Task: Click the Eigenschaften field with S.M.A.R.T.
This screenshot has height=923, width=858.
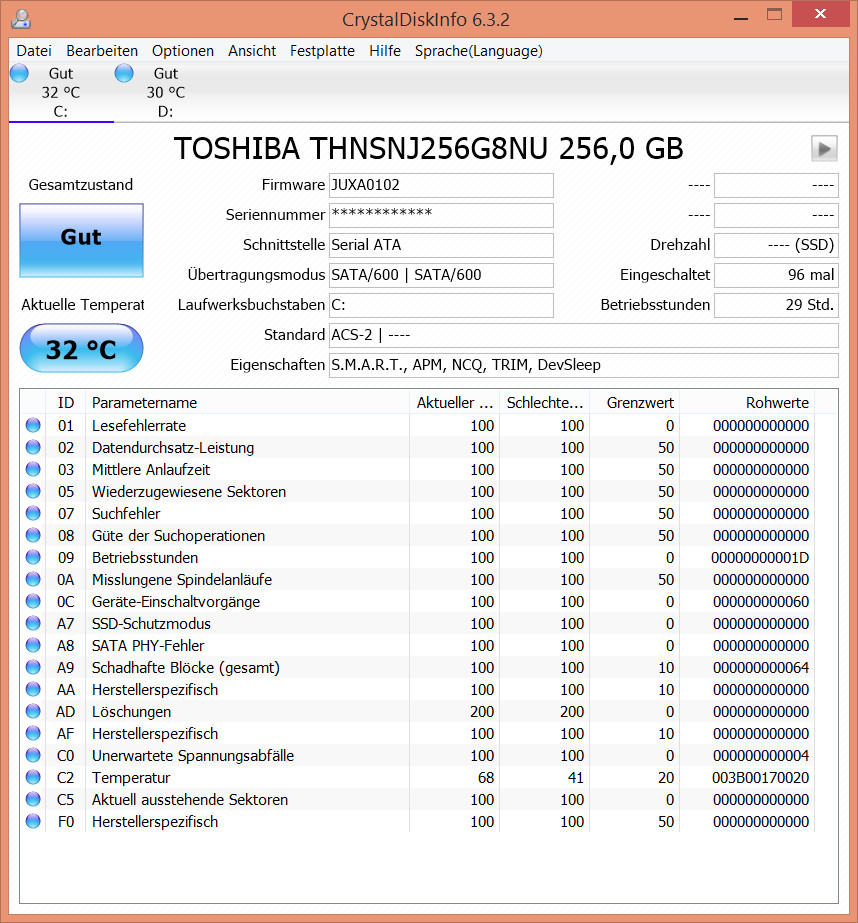Action: pos(583,365)
